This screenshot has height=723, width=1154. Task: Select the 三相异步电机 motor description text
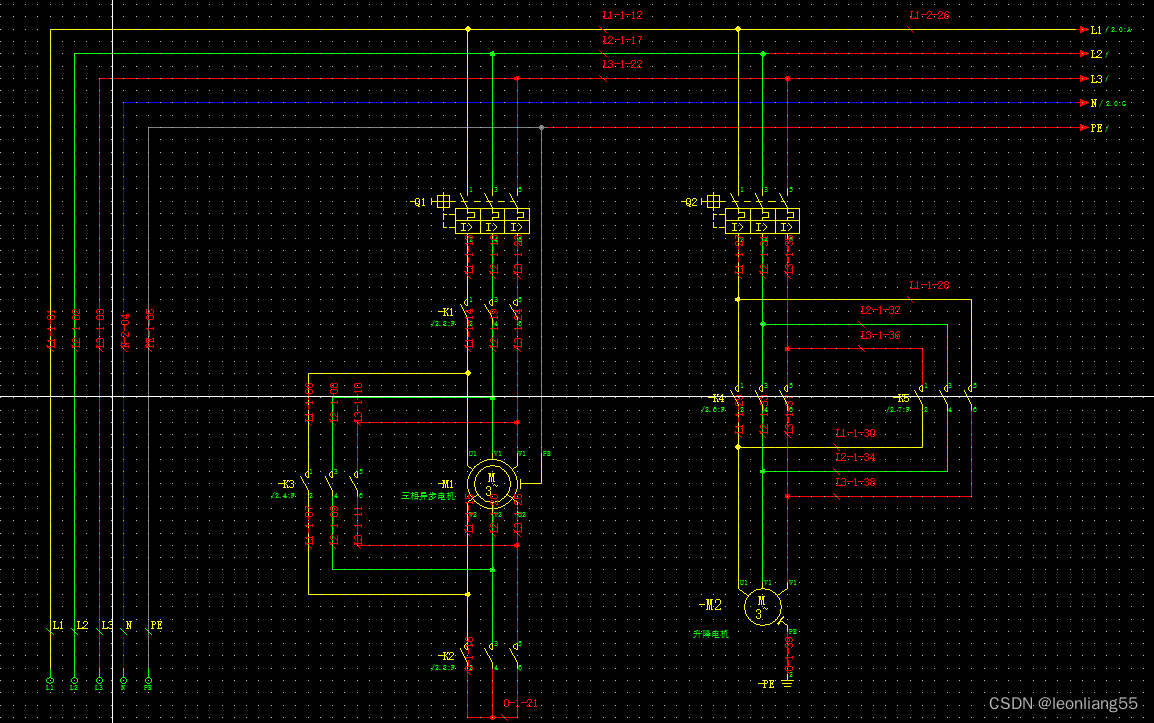click(x=428, y=496)
